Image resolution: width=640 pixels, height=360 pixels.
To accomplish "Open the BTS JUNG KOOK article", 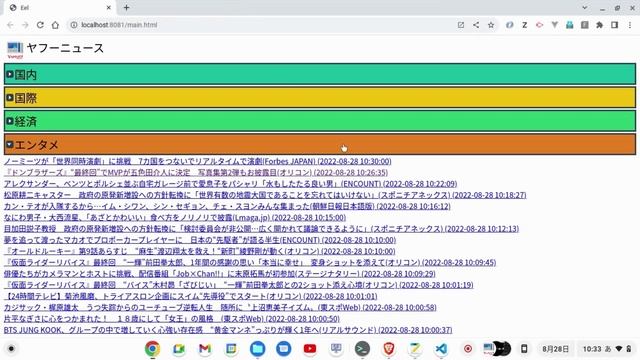I will 228,329.
